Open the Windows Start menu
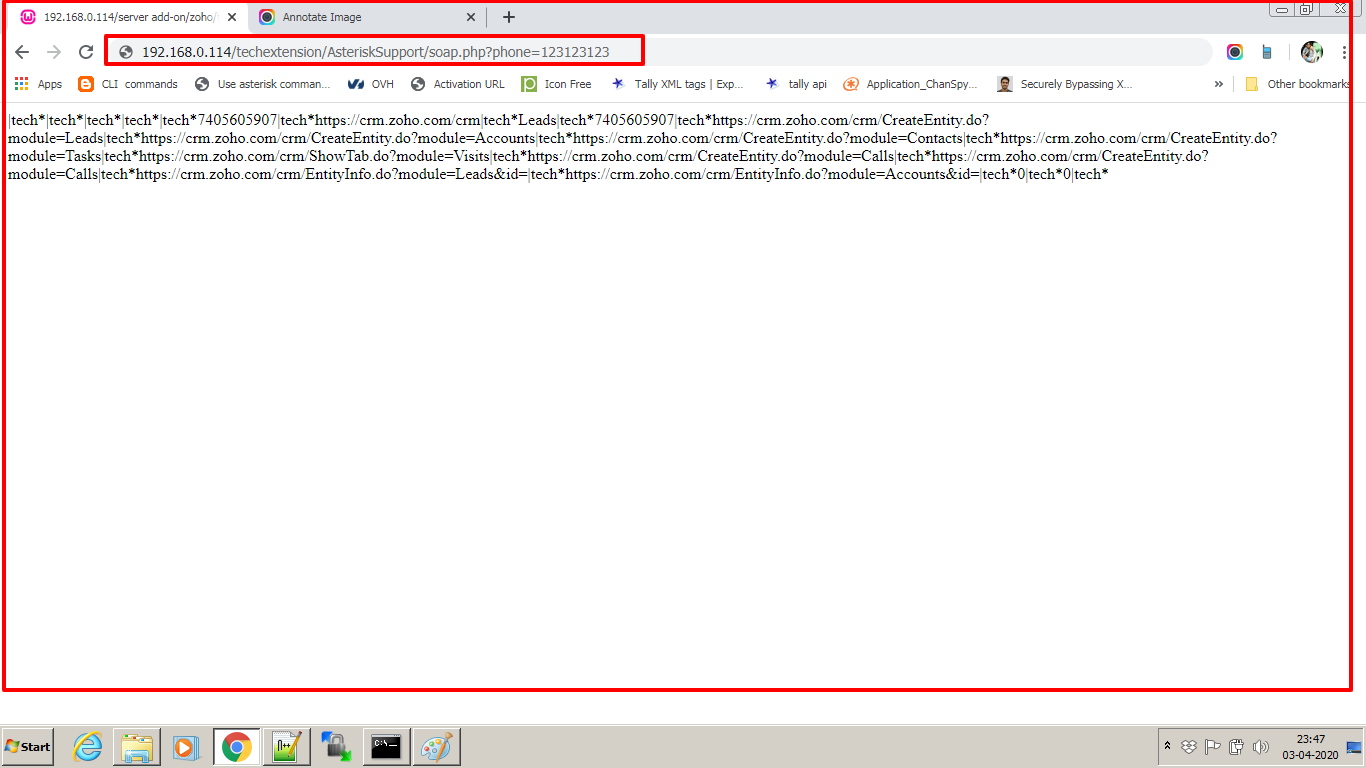The image size is (1366, 768). [27, 746]
